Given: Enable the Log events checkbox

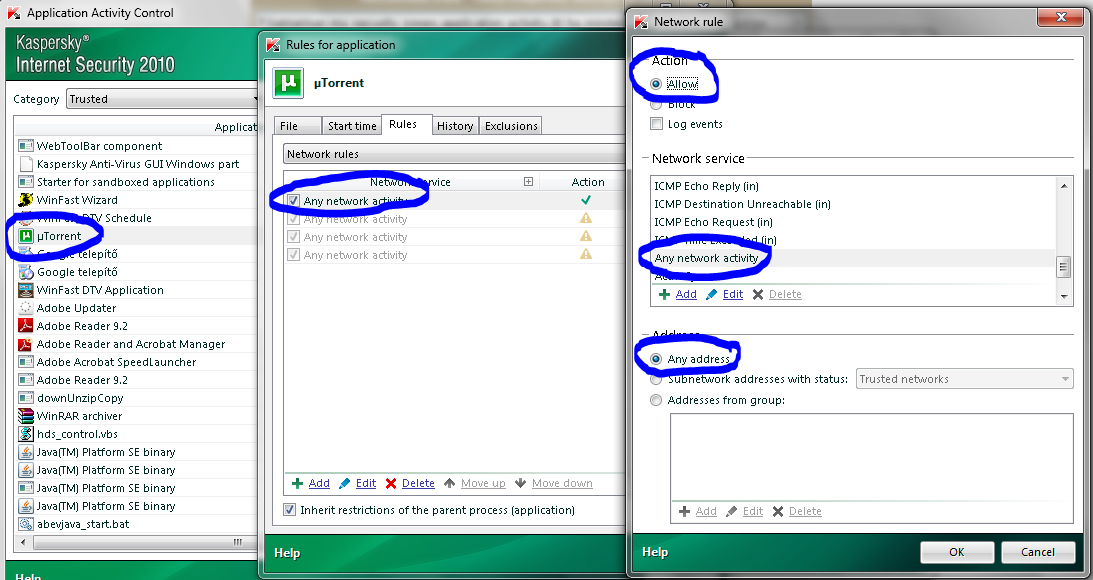Looking at the screenshot, I should 656,124.
